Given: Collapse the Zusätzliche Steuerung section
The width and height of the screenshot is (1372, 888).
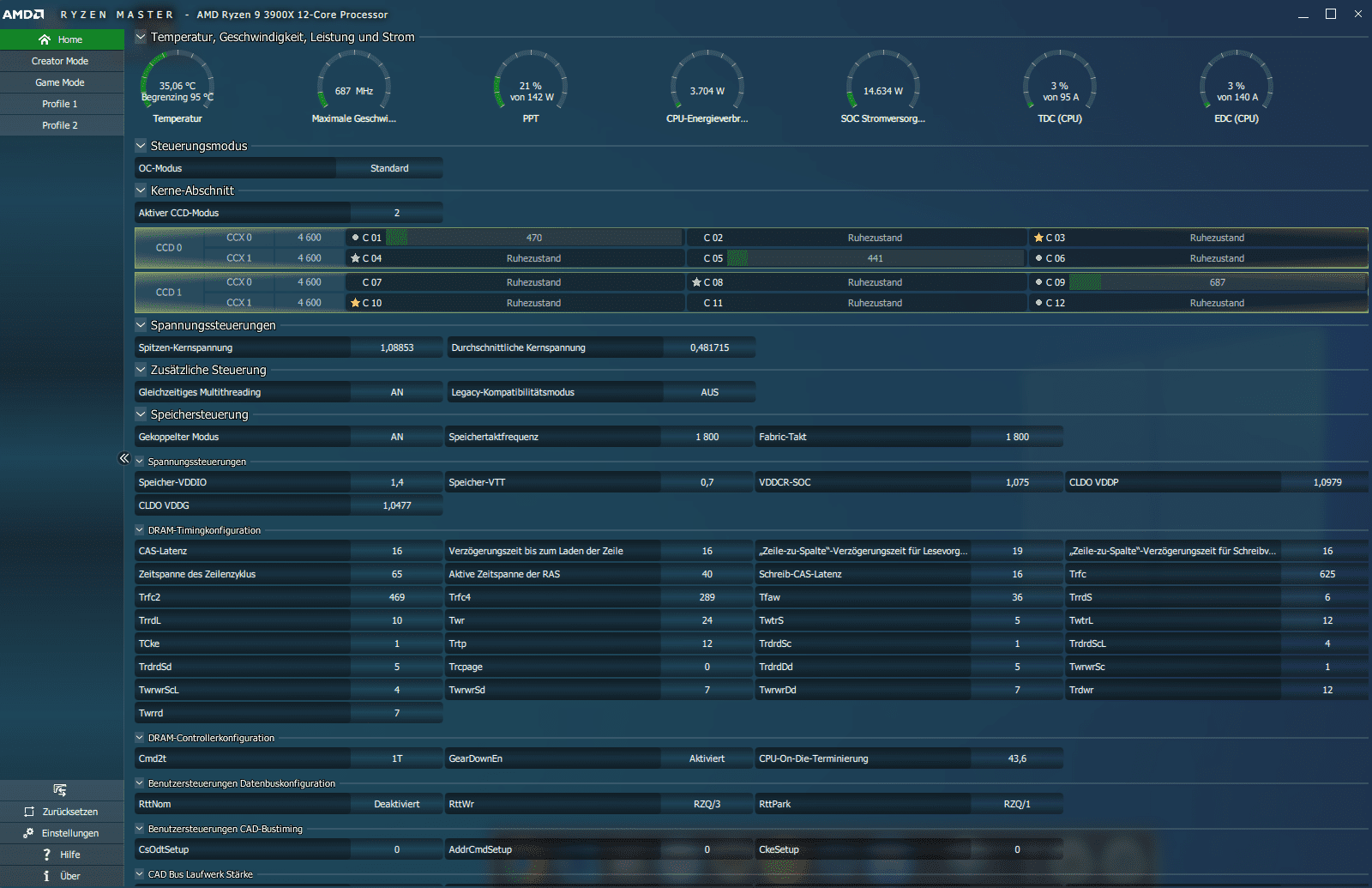Looking at the screenshot, I should tap(141, 370).
